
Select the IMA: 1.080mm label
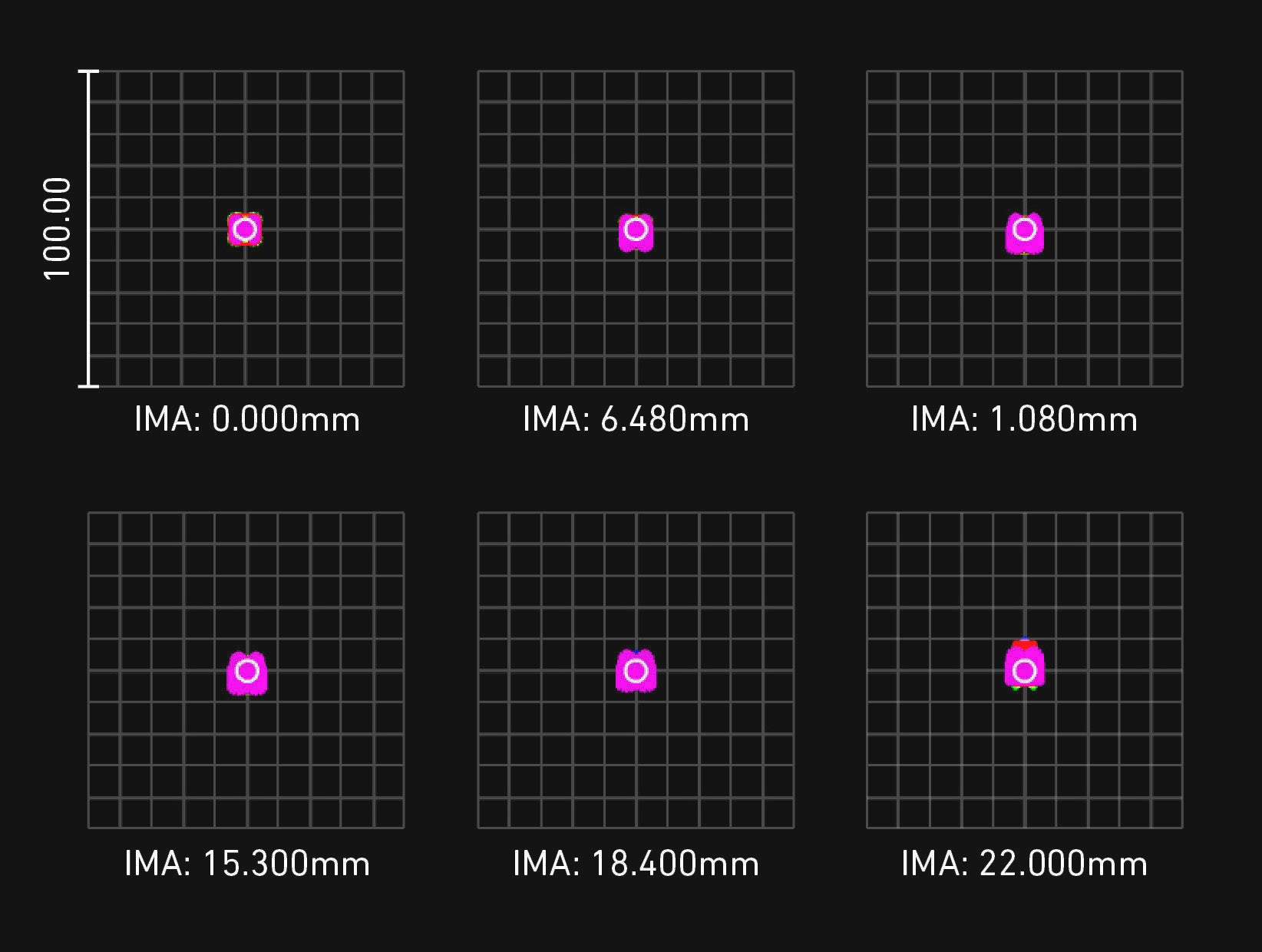[x=1024, y=420]
